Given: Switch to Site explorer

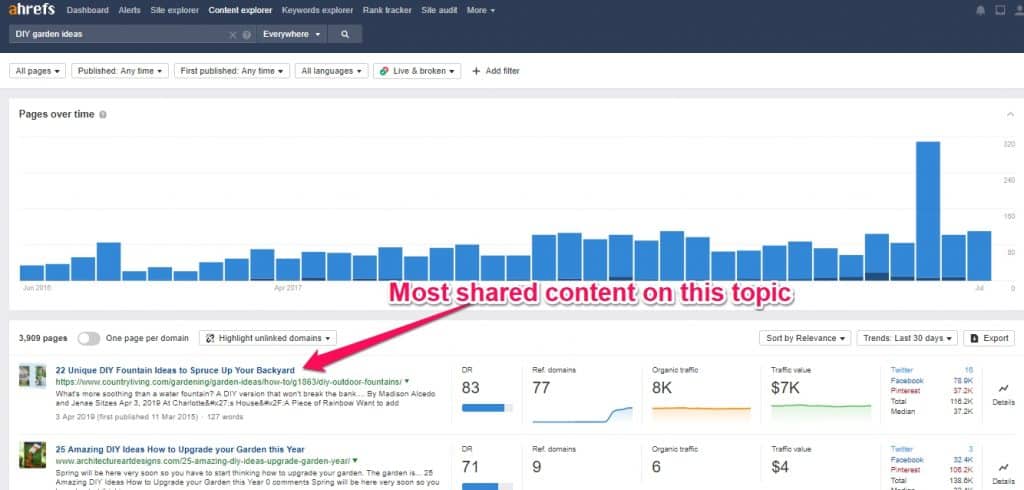Looking at the screenshot, I should pos(174,10).
